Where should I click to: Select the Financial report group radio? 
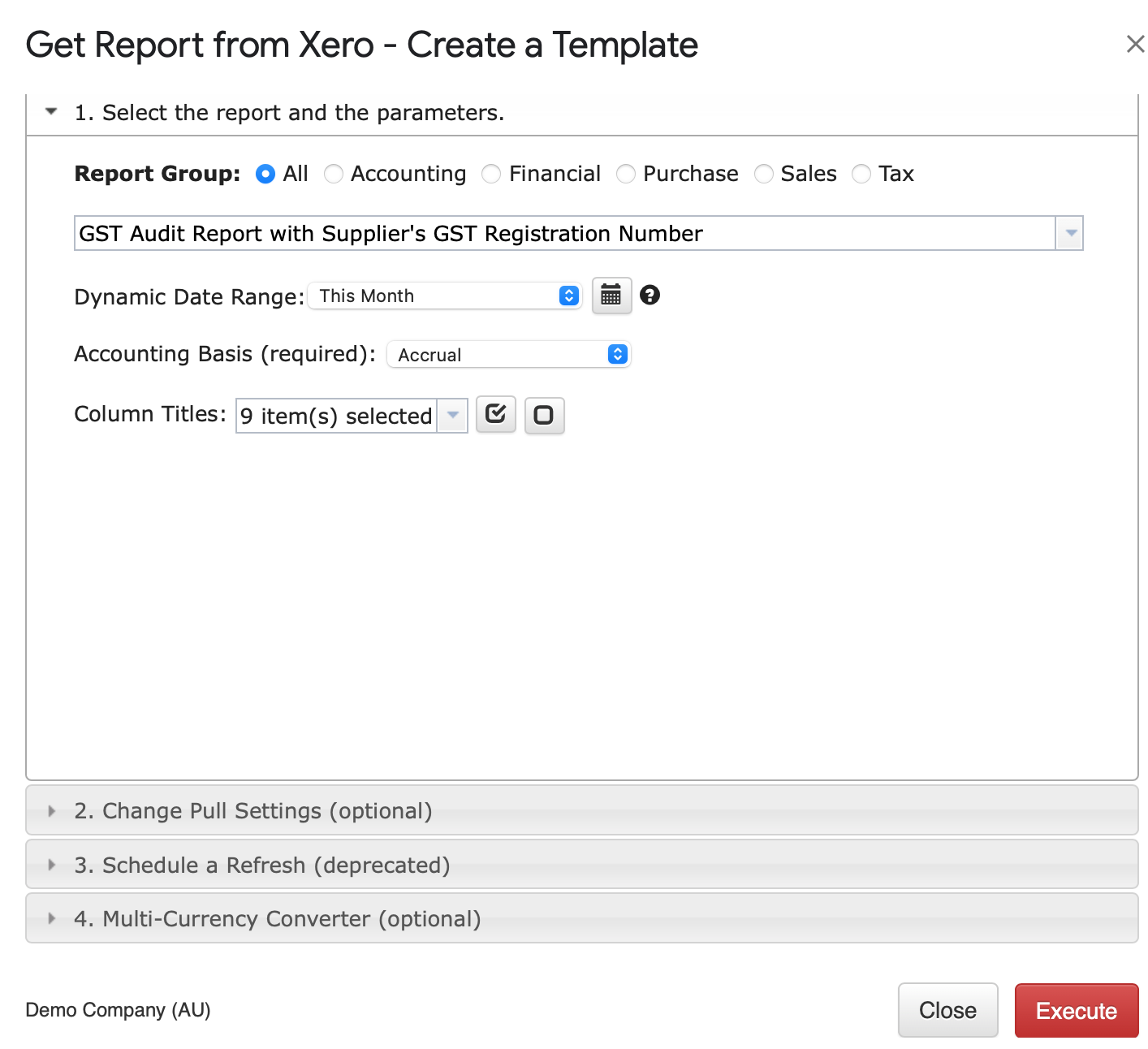491,174
